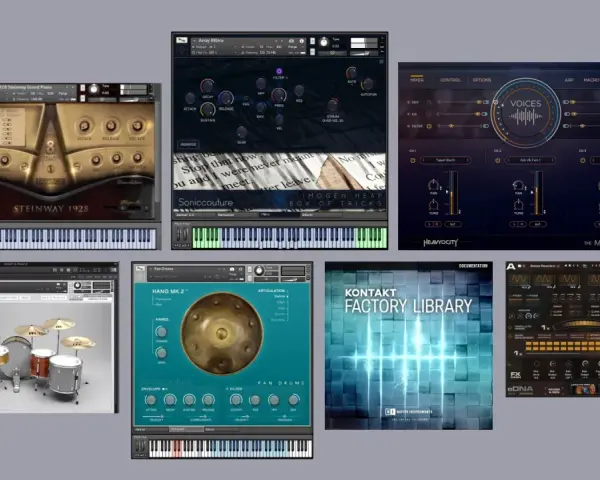This screenshot has width=600, height=480.
Task: Adjust the Heavyocity Filter row slider
Action: click(460, 126)
